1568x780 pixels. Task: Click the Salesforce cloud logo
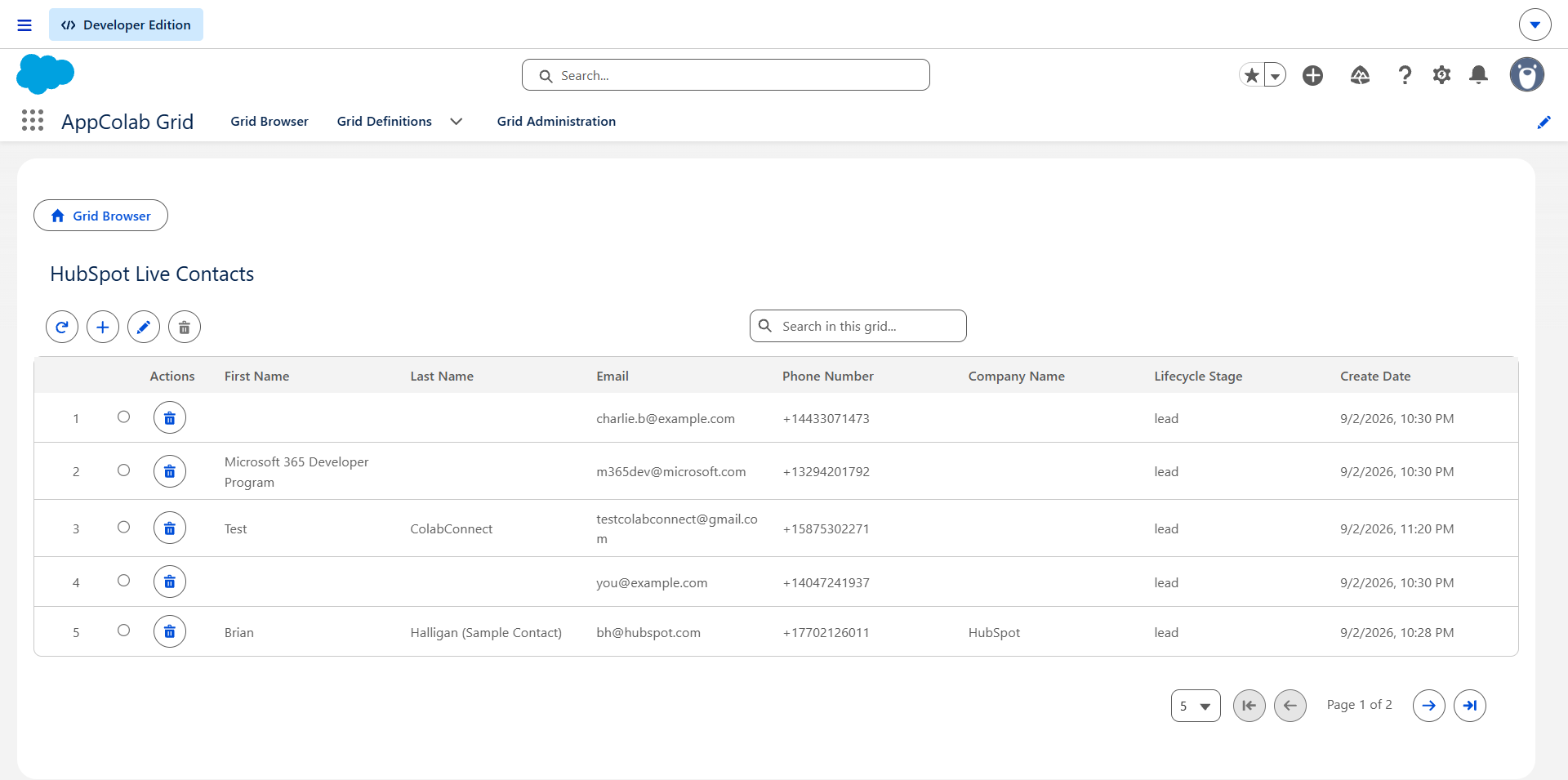tap(45, 74)
